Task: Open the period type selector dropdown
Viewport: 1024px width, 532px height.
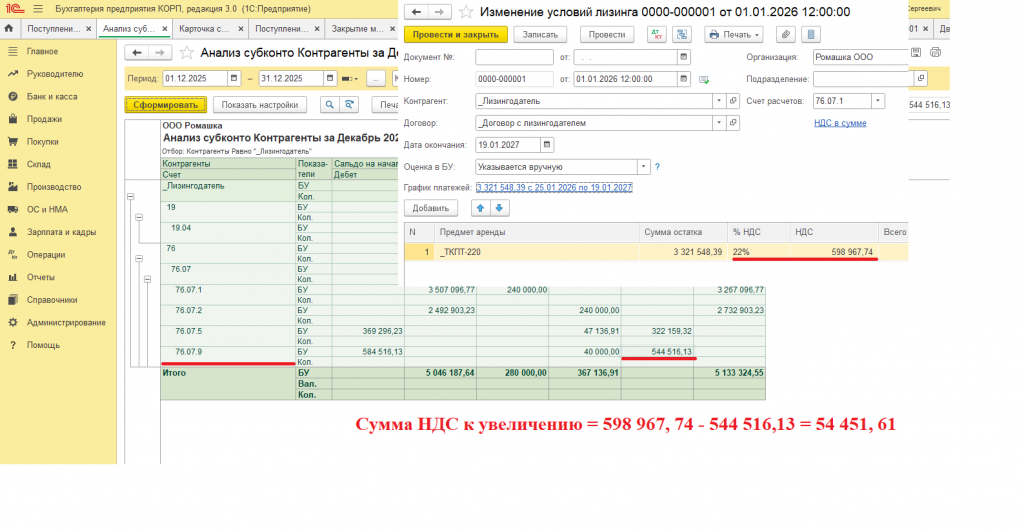Action: [351, 79]
